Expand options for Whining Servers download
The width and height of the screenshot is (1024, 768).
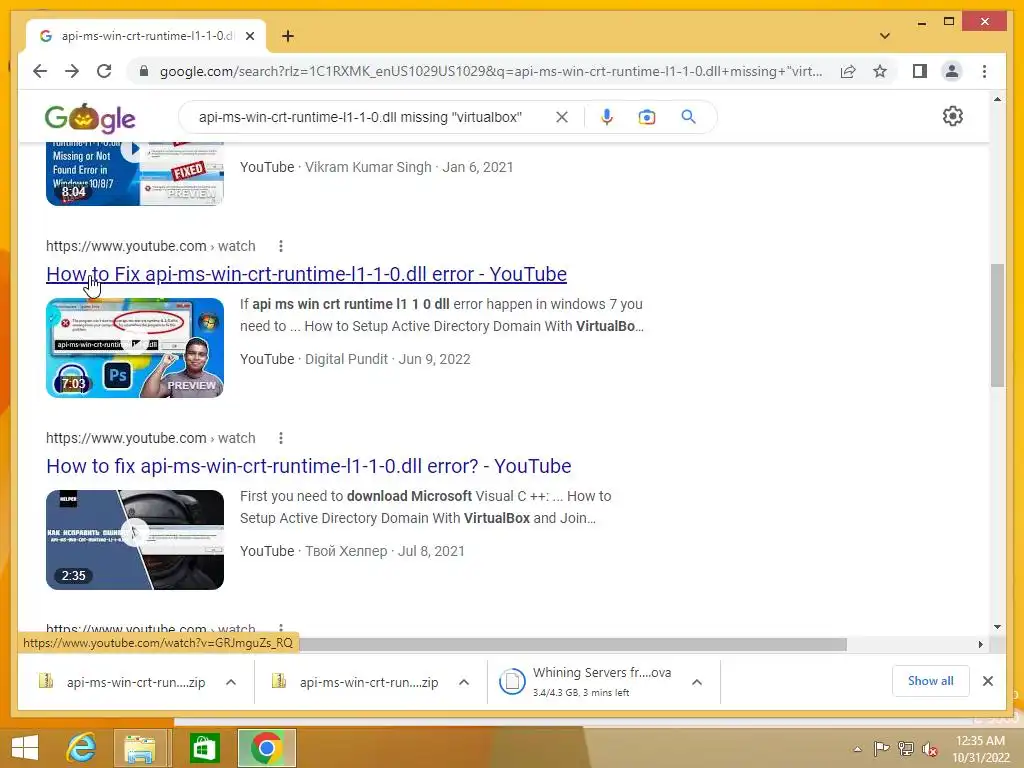coord(697,682)
